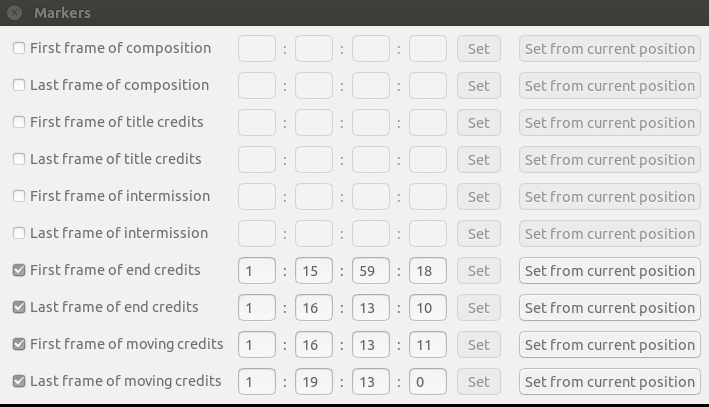Enable Last frame of intermission marker
This screenshot has height=407, width=709.
[x=19, y=233]
